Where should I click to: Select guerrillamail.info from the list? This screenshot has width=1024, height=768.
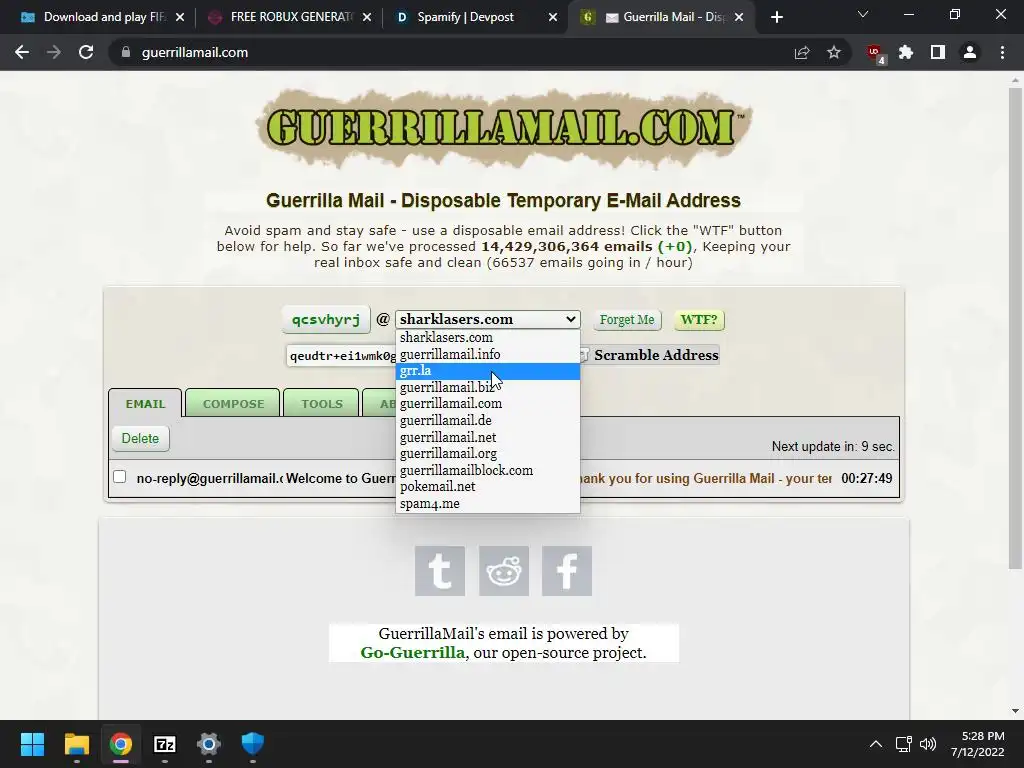click(487, 354)
